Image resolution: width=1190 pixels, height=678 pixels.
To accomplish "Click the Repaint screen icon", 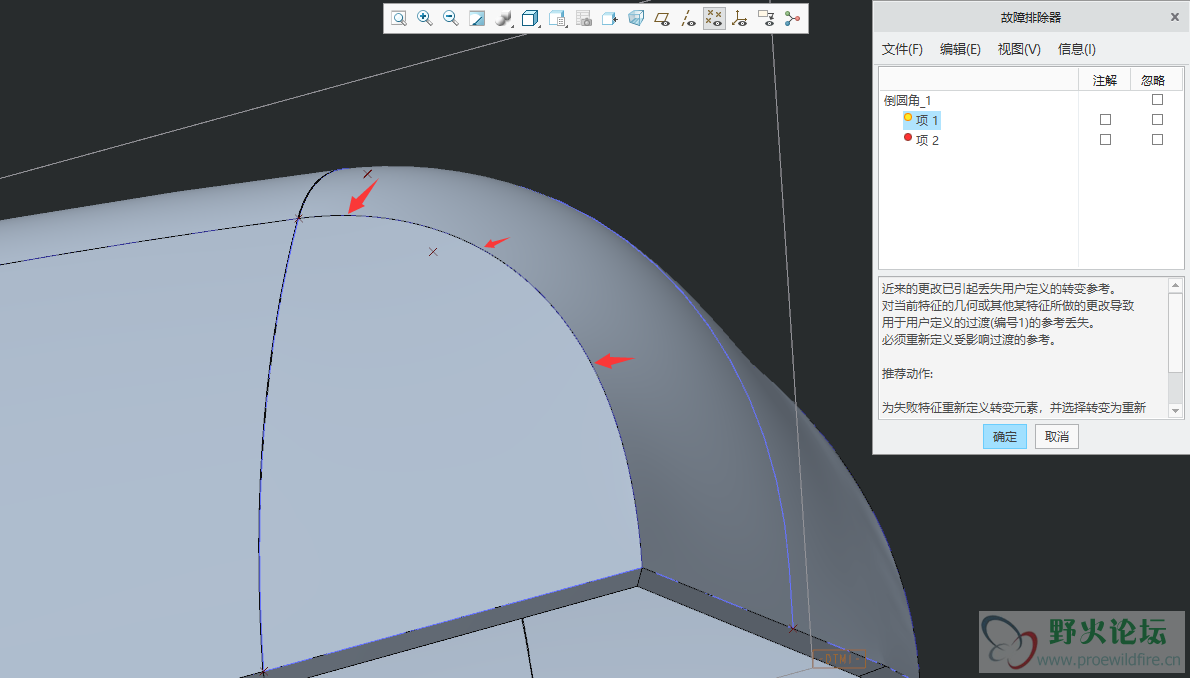I will pos(477,18).
